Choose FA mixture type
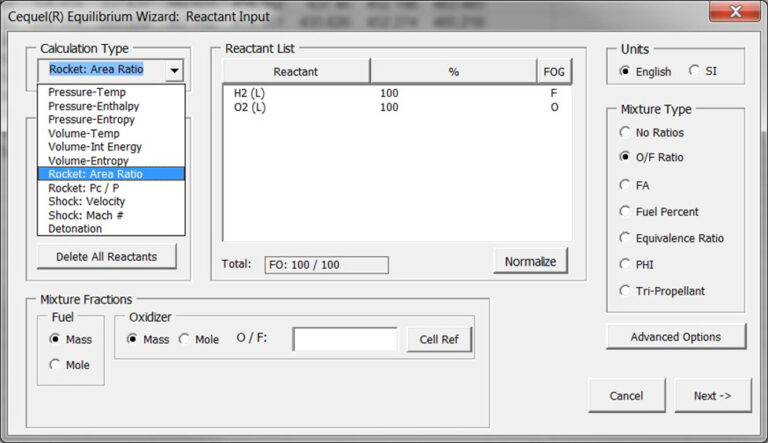768x443 pixels. pyautogui.click(x=635, y=185)
